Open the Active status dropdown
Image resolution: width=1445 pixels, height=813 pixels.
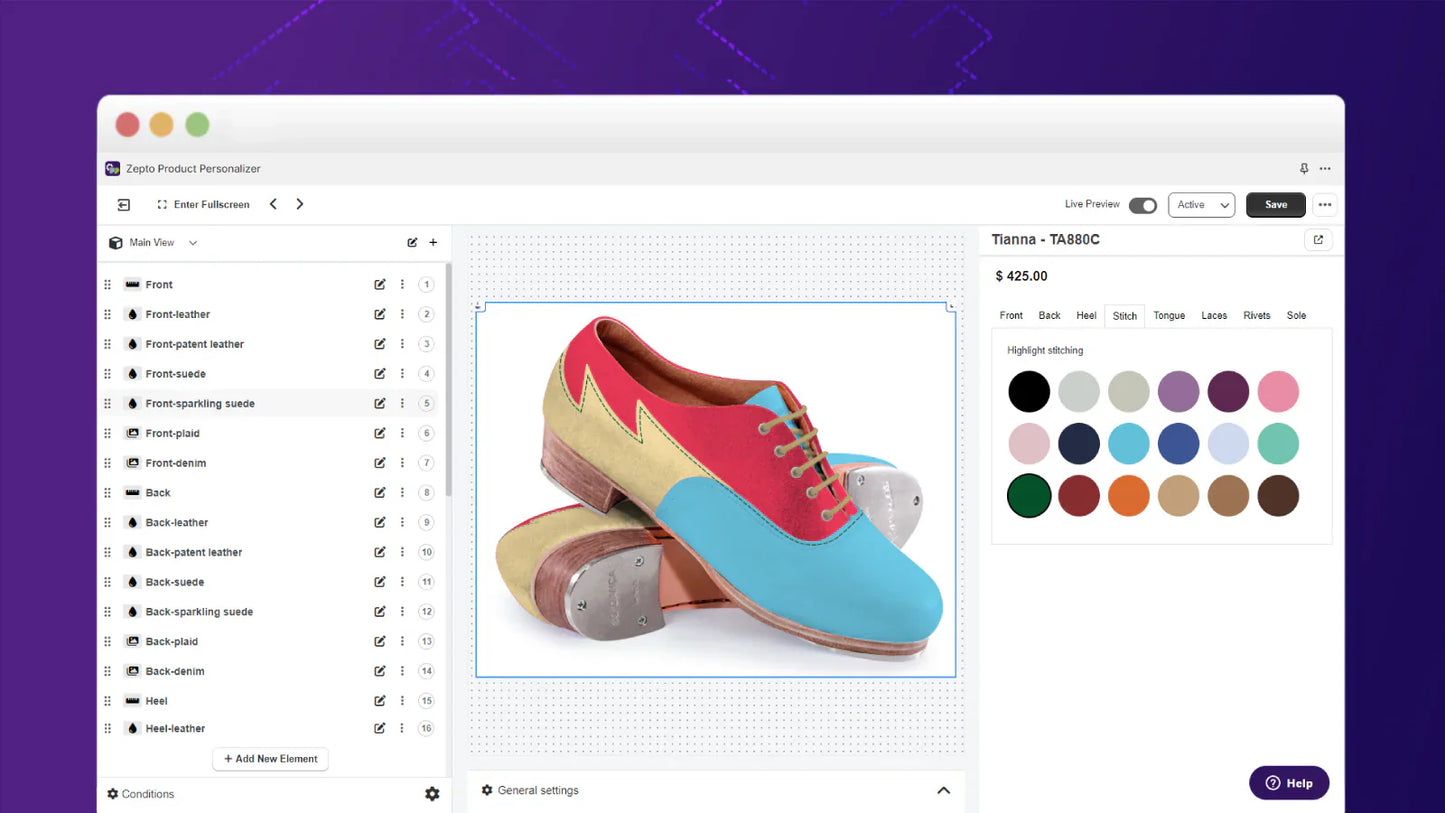point(1201,205)
